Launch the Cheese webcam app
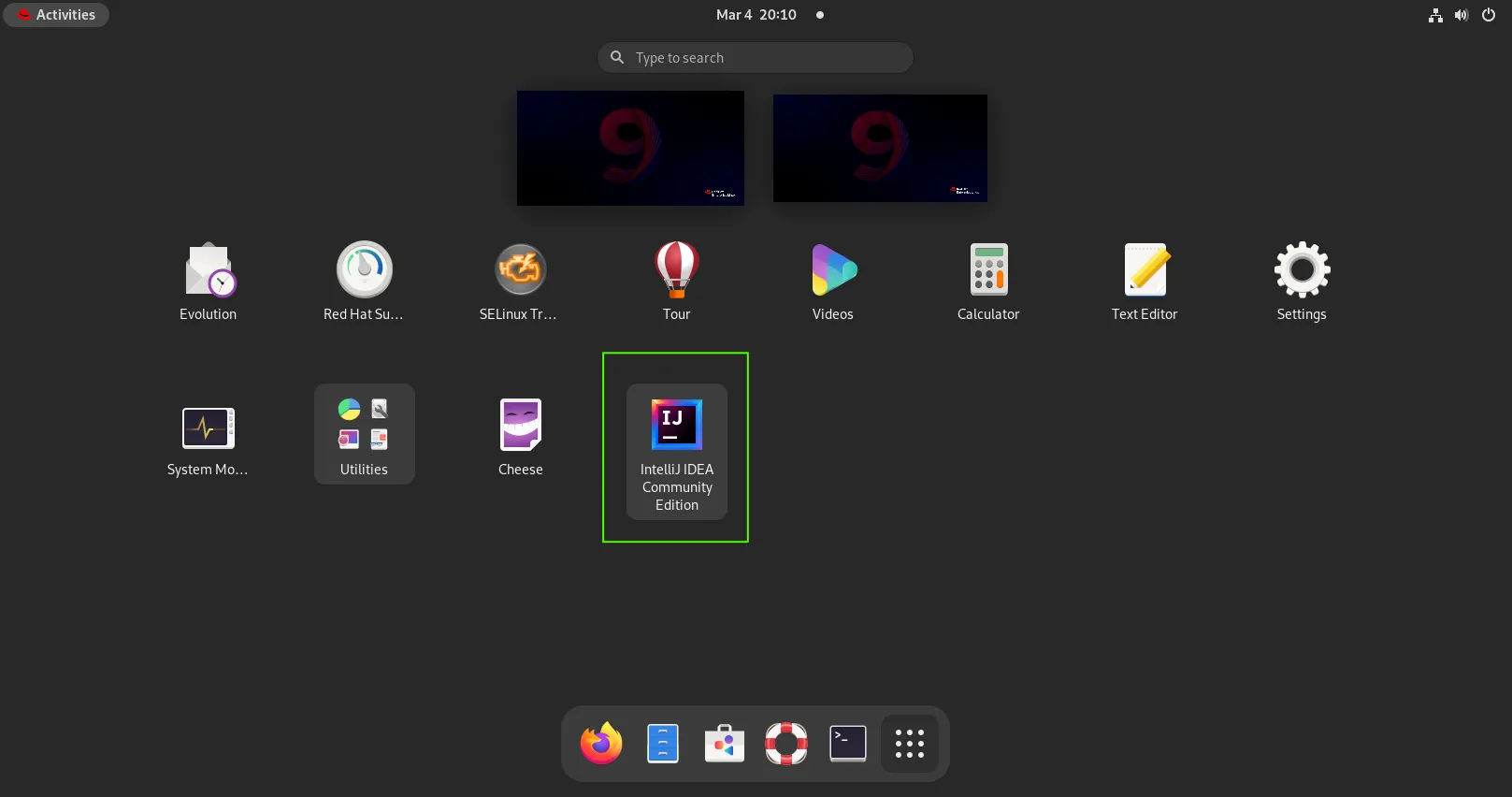This screenshot has width=1512, height=797. [520, 436]
